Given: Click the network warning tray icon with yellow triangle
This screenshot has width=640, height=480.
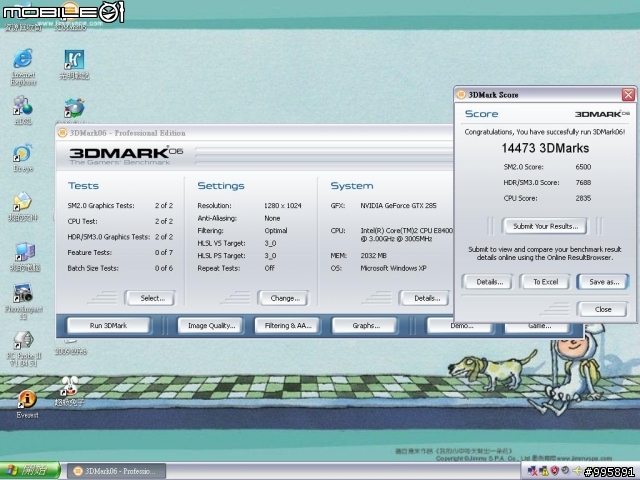Looking at the screenshot, I should pyautogui.click(x=544, y=471).
